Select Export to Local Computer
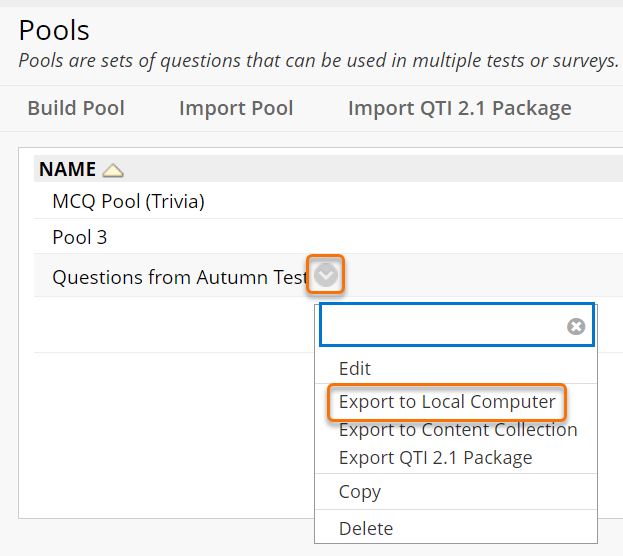Viewport: 623px width, 556px height. (x=447, y=402)
